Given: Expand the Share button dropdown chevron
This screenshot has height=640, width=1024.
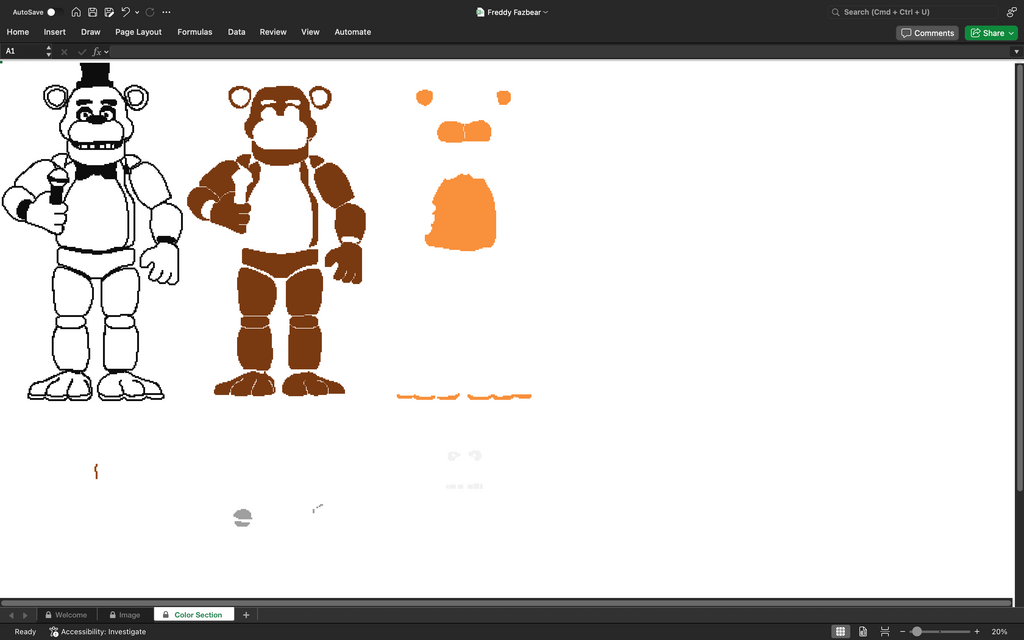Looking at the screenshot, I should pos(1012,33).
